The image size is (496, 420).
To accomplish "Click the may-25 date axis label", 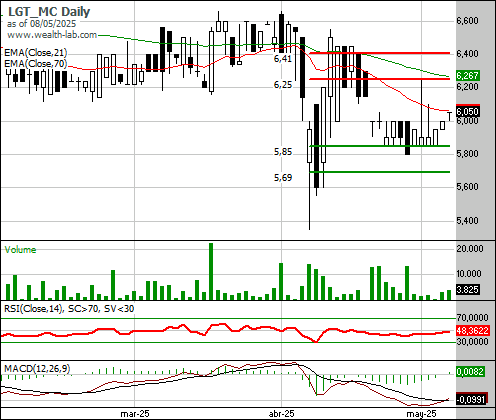I will coord(422,414).
